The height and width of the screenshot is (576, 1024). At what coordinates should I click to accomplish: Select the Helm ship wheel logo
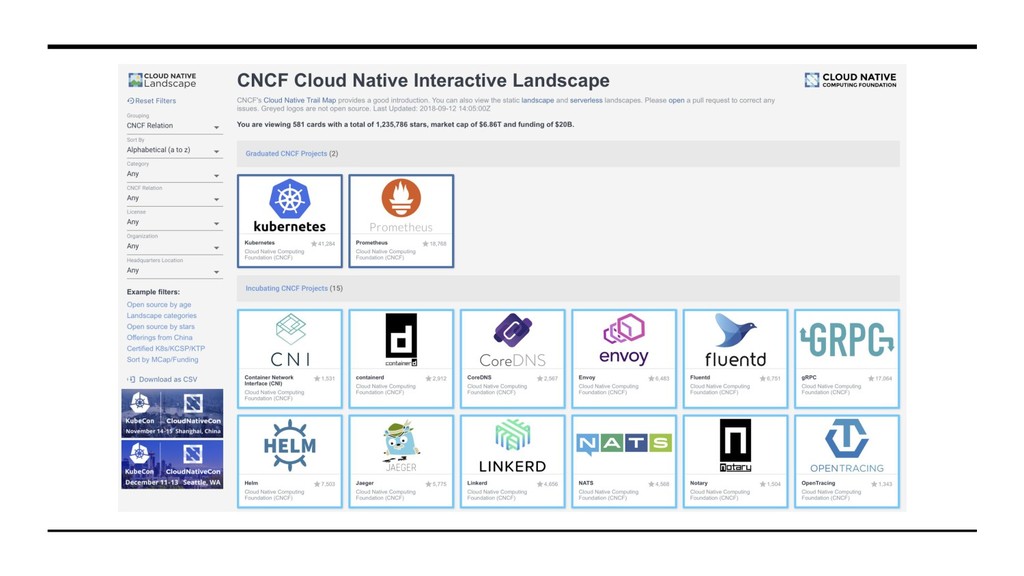(x=290, y=446)
